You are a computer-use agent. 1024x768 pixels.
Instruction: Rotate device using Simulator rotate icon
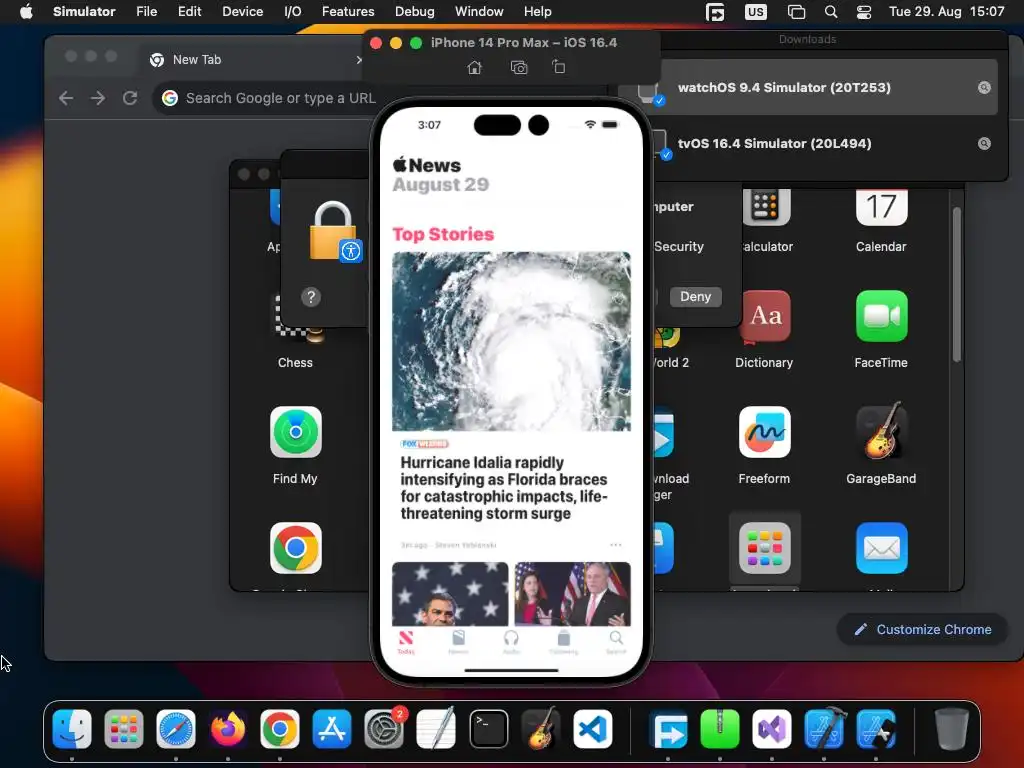(x=558, y=67)
